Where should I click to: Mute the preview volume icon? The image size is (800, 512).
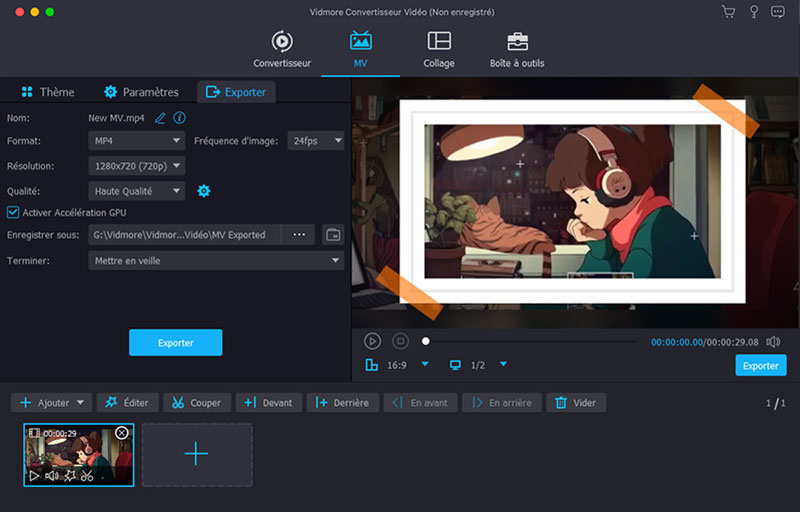(x=773, y=342)
